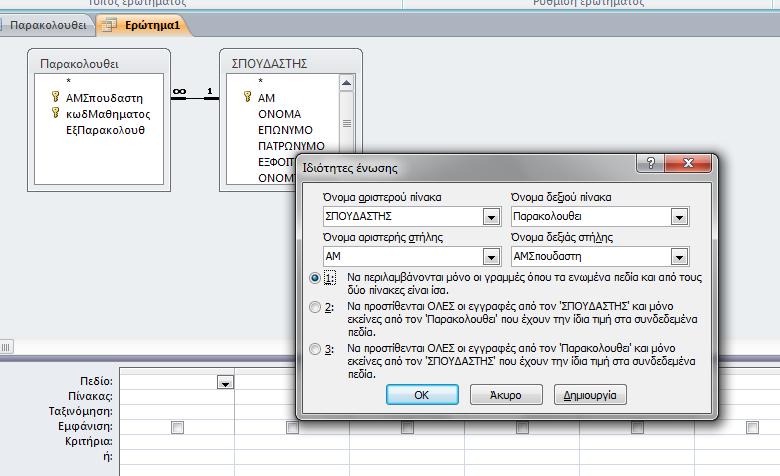Click the first Πεδίο cell in query grid
Viewport: 780px width, 476px height.
177,382
